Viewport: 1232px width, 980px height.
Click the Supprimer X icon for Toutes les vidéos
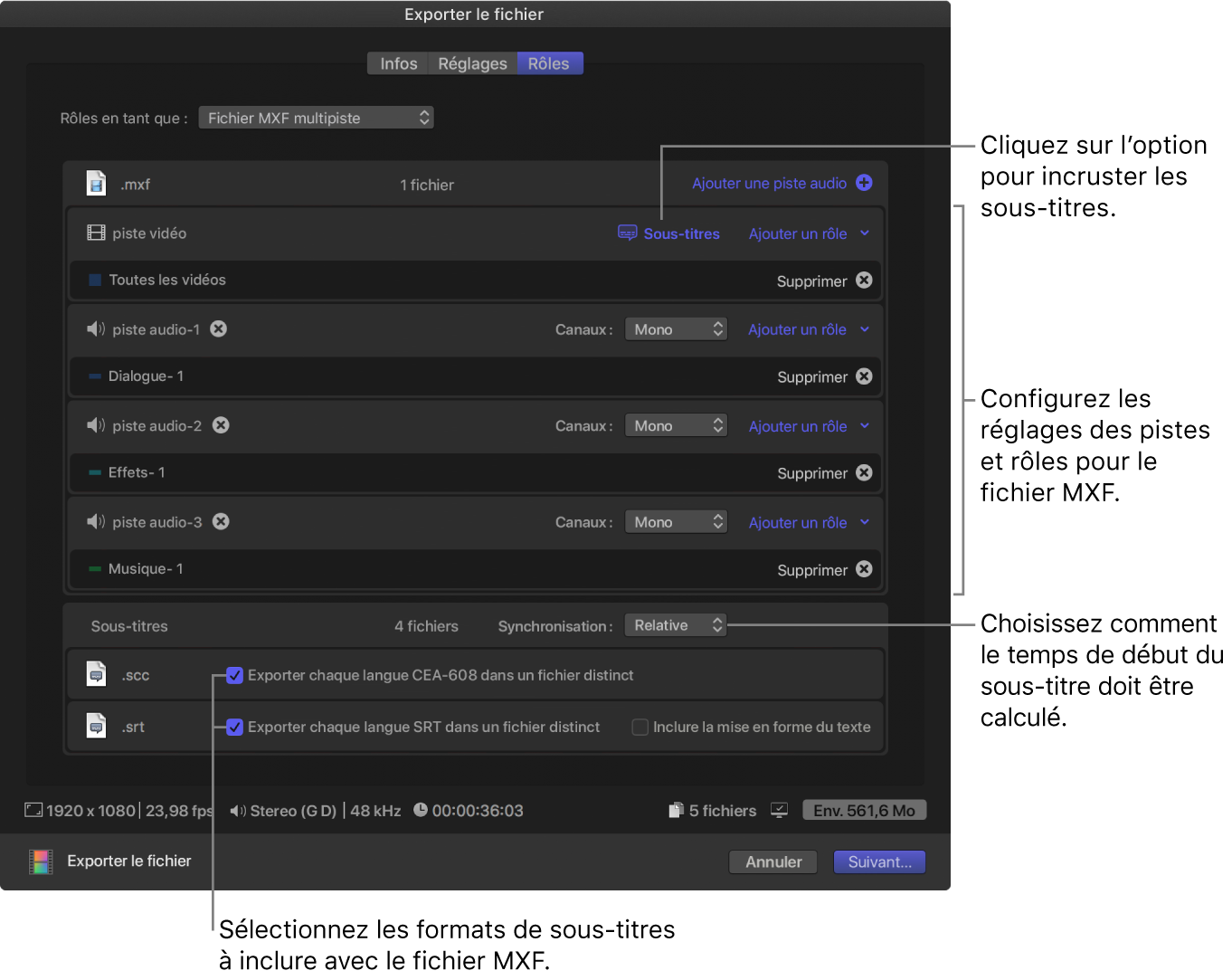click(864, 281)
